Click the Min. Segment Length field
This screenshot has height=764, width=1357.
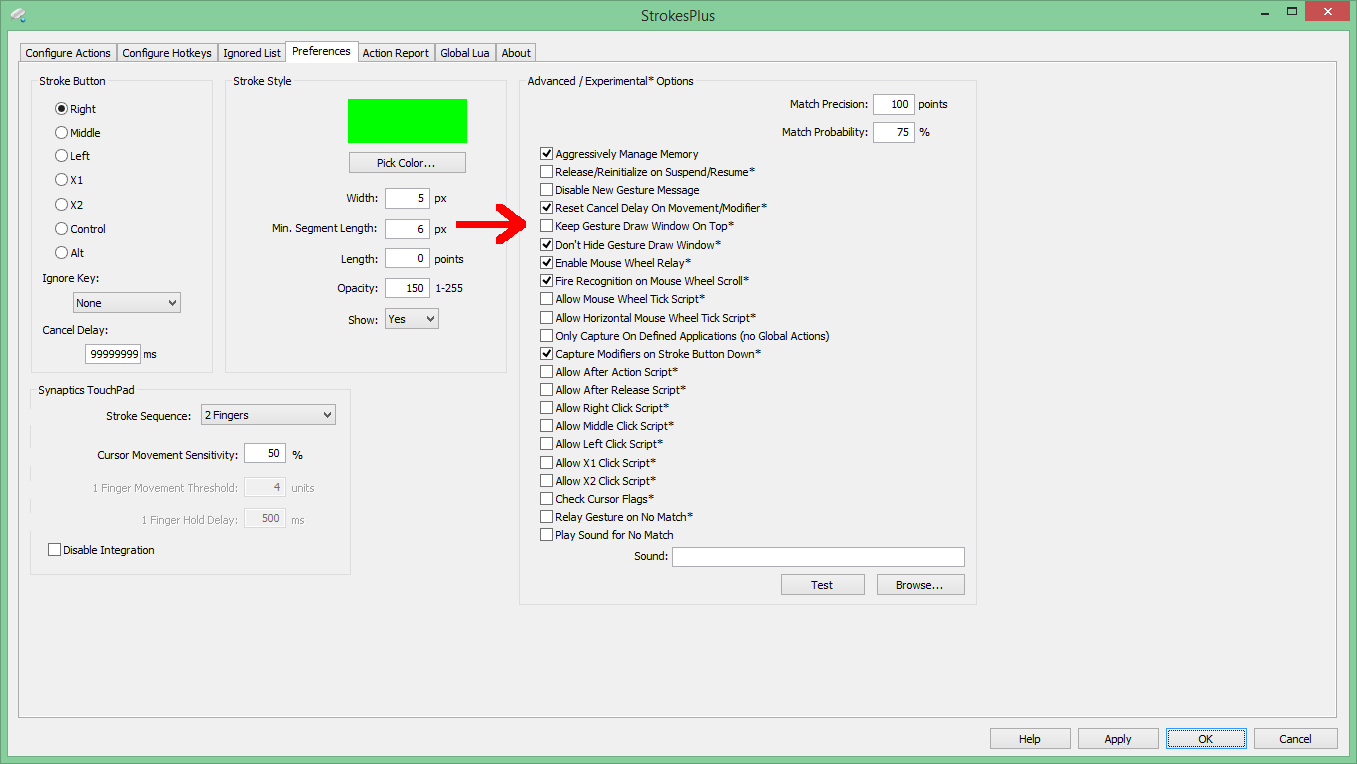(407, 229)
